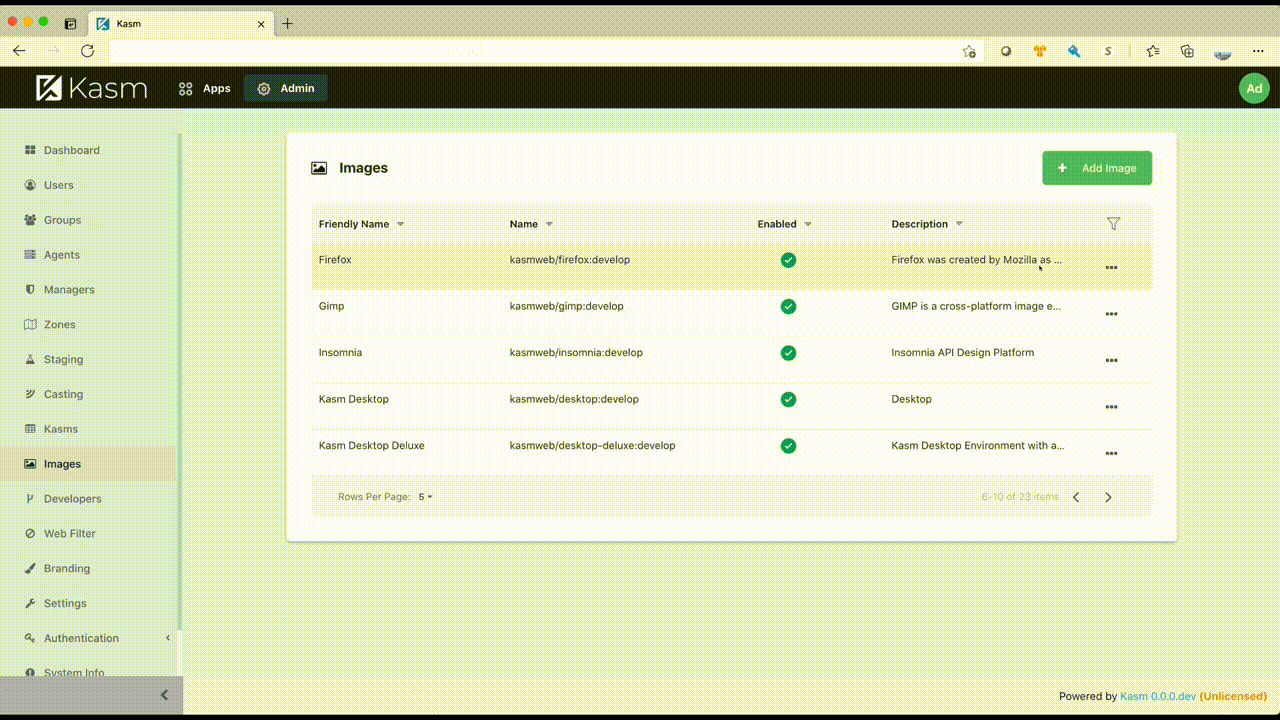Click the browser back arrow
The height and width of the screenshot is (720, 1280).
(x=19, y=51)
